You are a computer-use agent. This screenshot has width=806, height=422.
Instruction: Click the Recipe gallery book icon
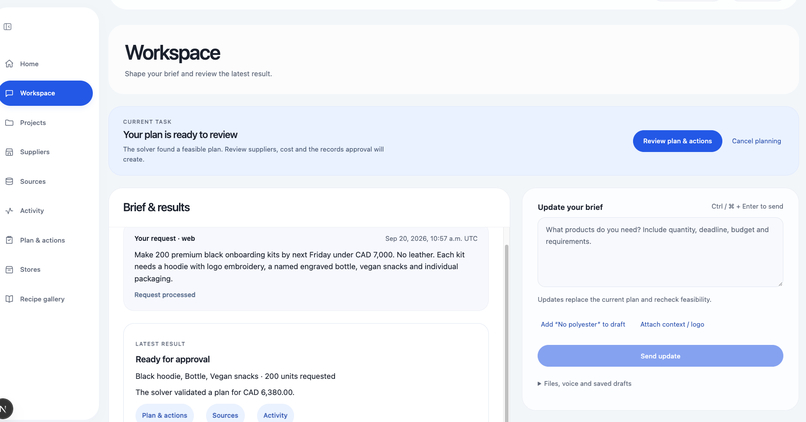click(x=9, y=299)
